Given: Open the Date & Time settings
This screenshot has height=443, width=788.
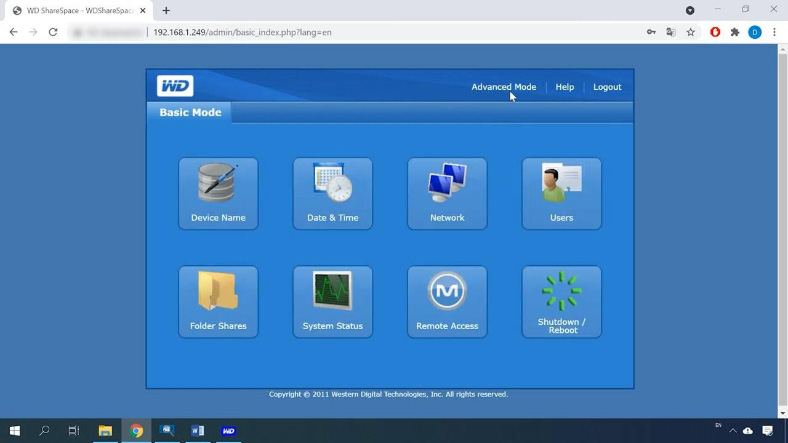Looking at the screenshot, I should 333,194.
